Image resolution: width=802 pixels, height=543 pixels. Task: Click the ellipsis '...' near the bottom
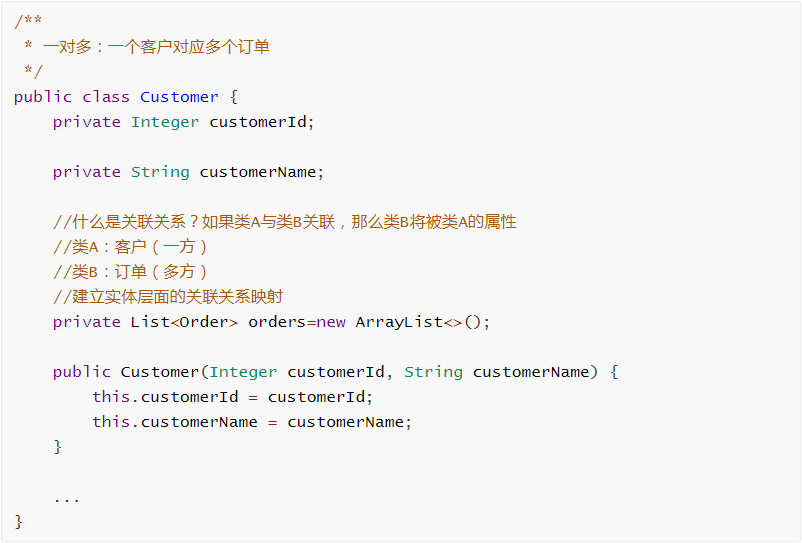click(x=67, y=497)
